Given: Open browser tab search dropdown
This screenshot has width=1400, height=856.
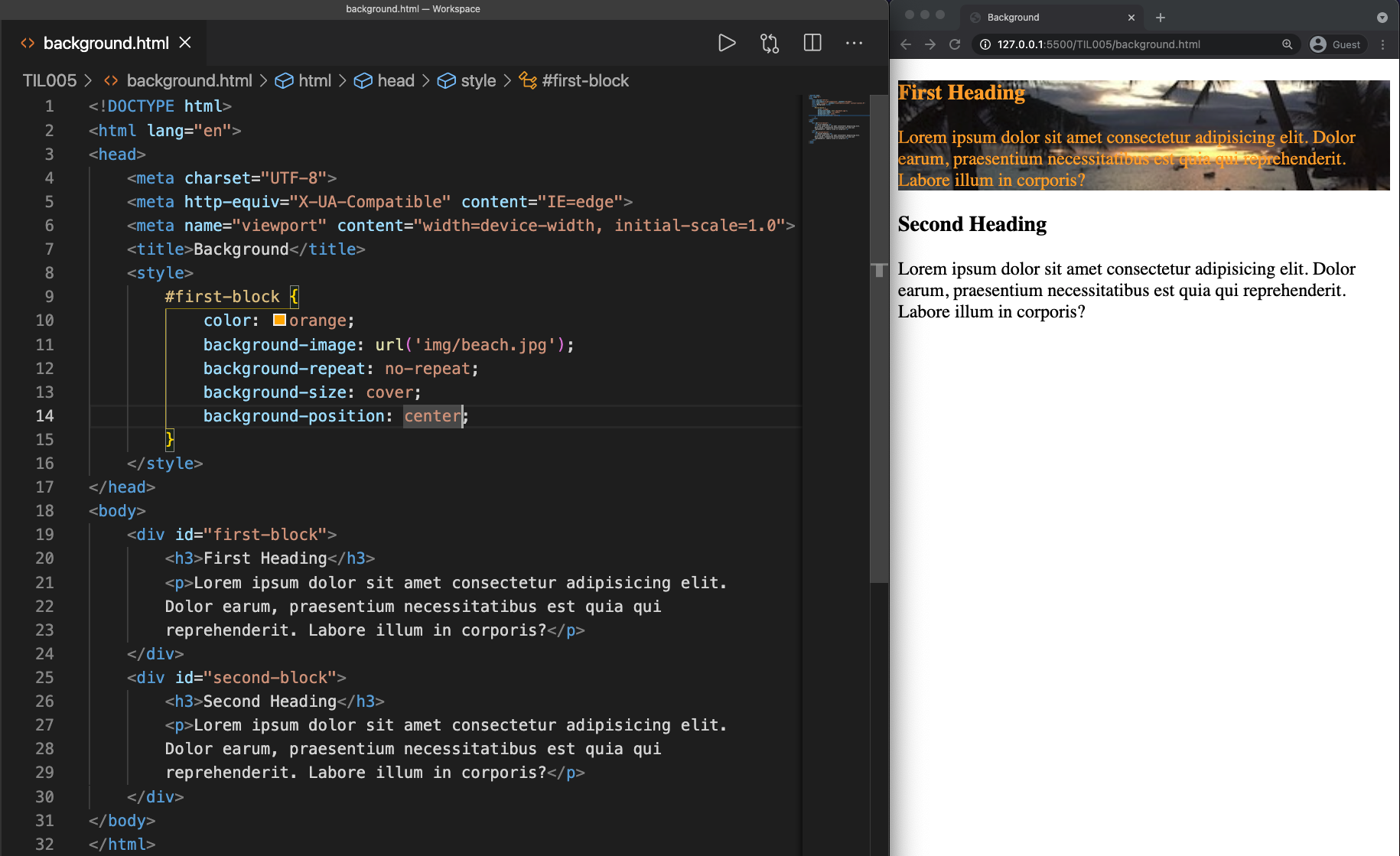Looking at the screenshot, I should coord(1382,17).
